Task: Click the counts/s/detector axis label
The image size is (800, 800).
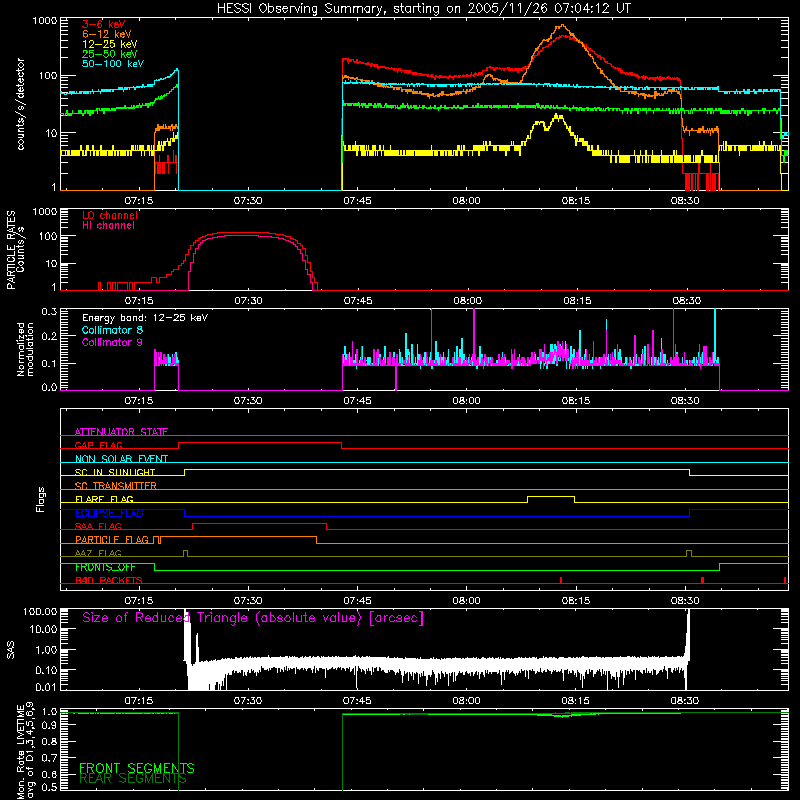Action: (x=21, y=104)
